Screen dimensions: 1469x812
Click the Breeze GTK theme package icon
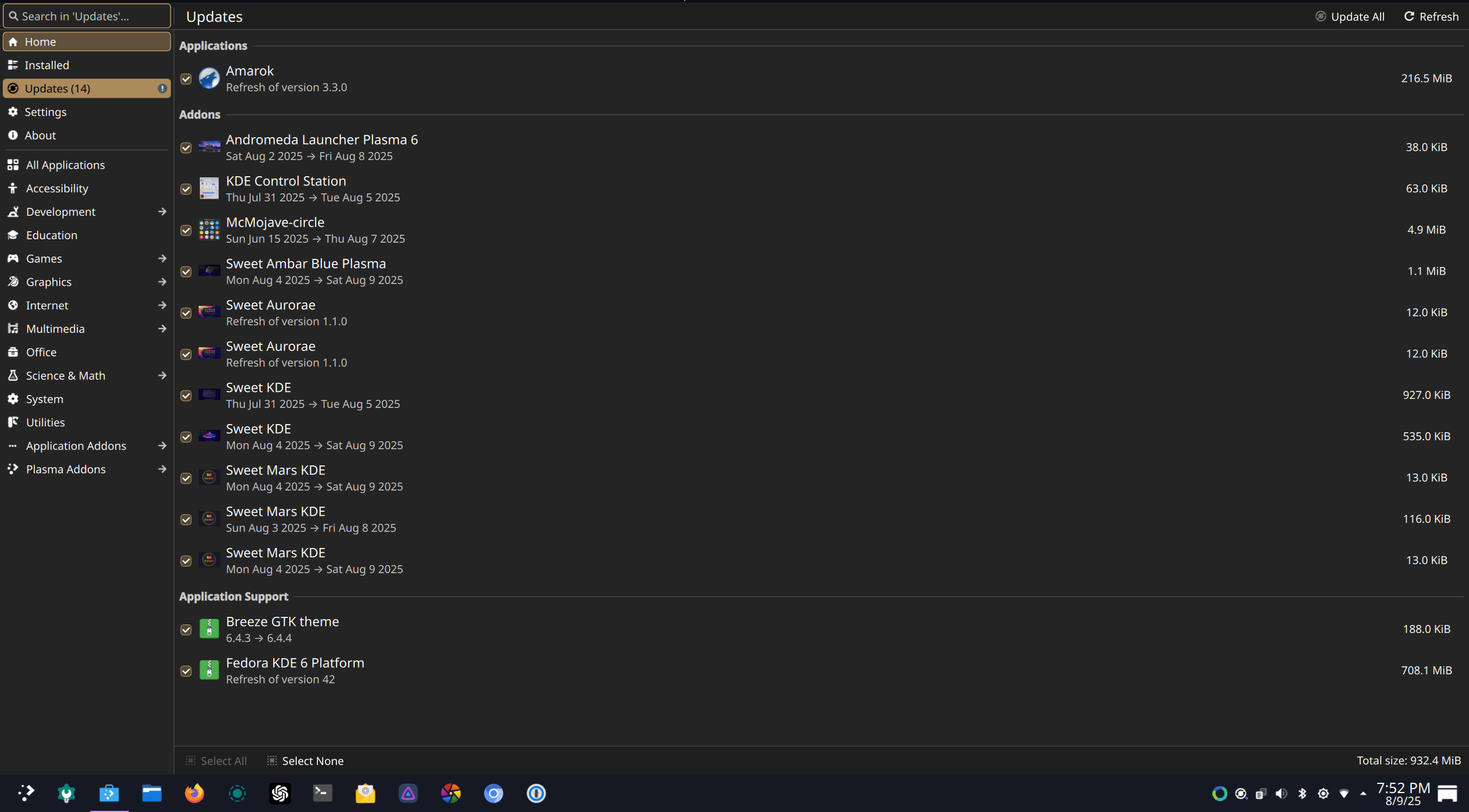point(209,629)
